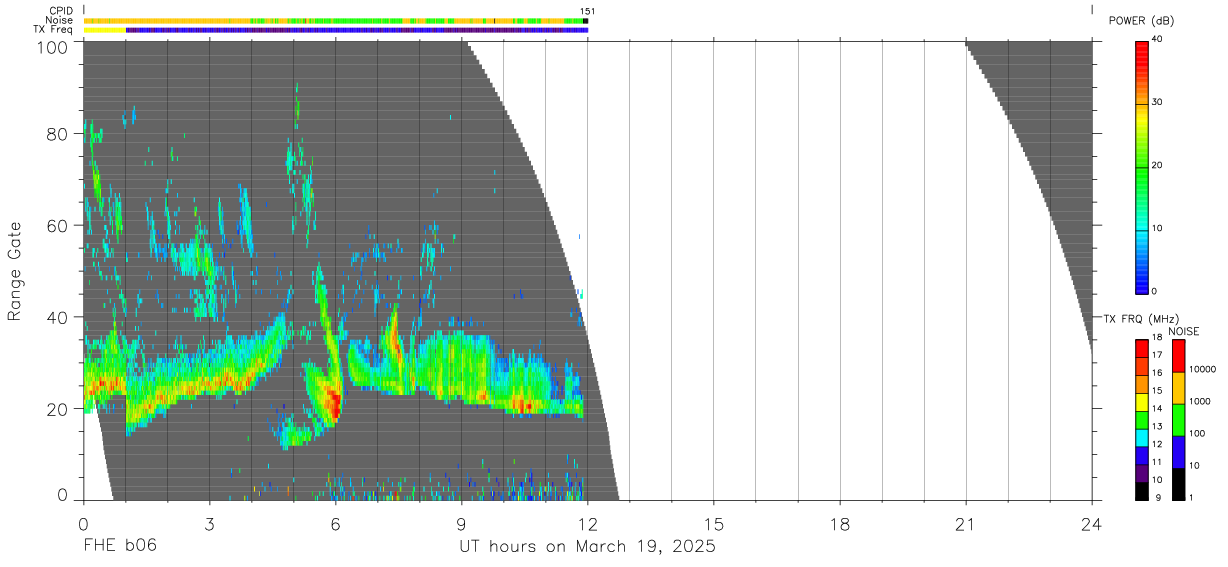Click the CPID value 151

587,11
